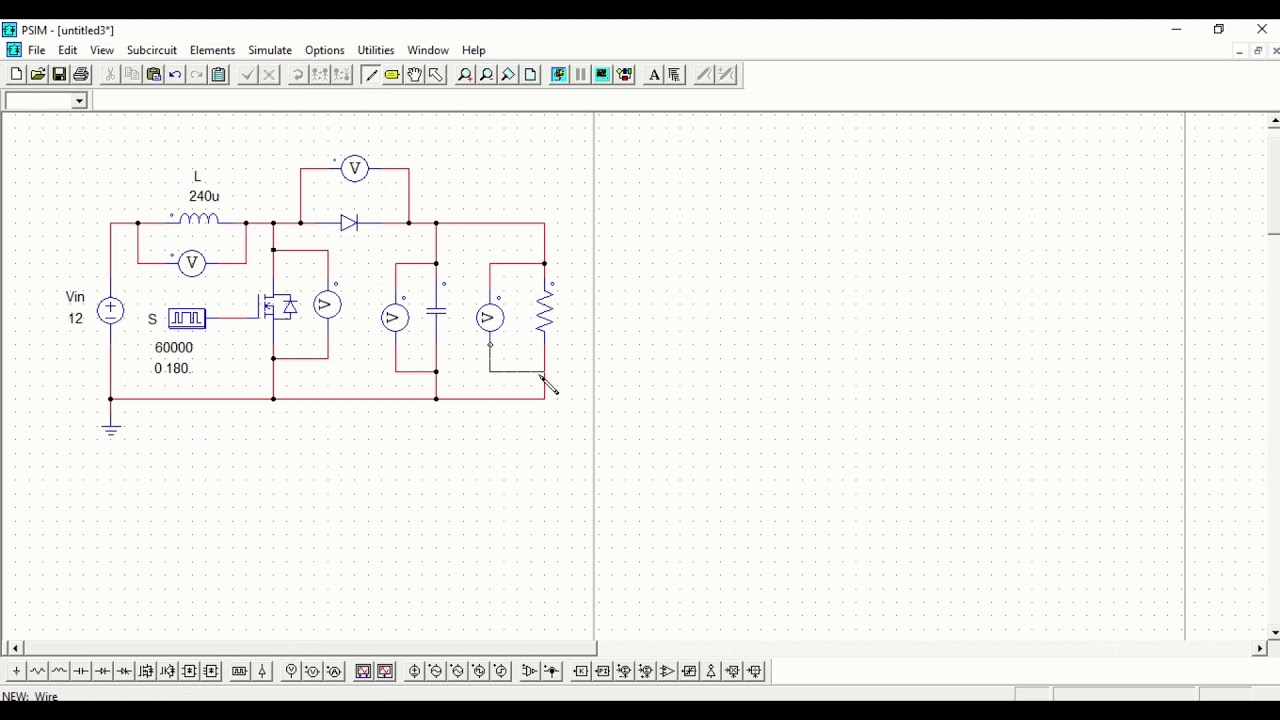The image size is (1280, 720).
Task: Open an existing schematic file
Action: tap(38, 74)
